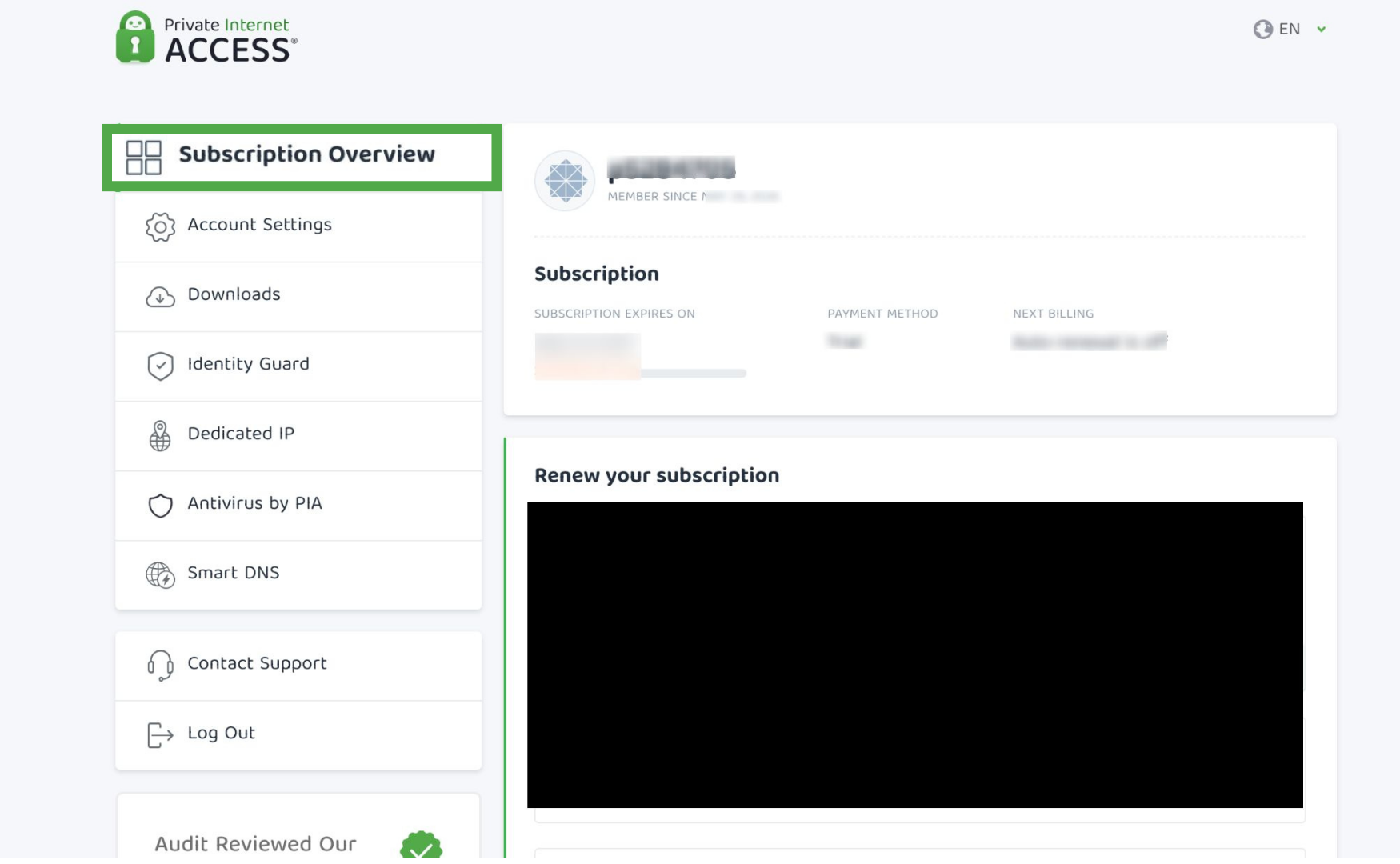
Task: Click the Account Settings gear icon
Action: pyautogui.click(x=160, y=227)
